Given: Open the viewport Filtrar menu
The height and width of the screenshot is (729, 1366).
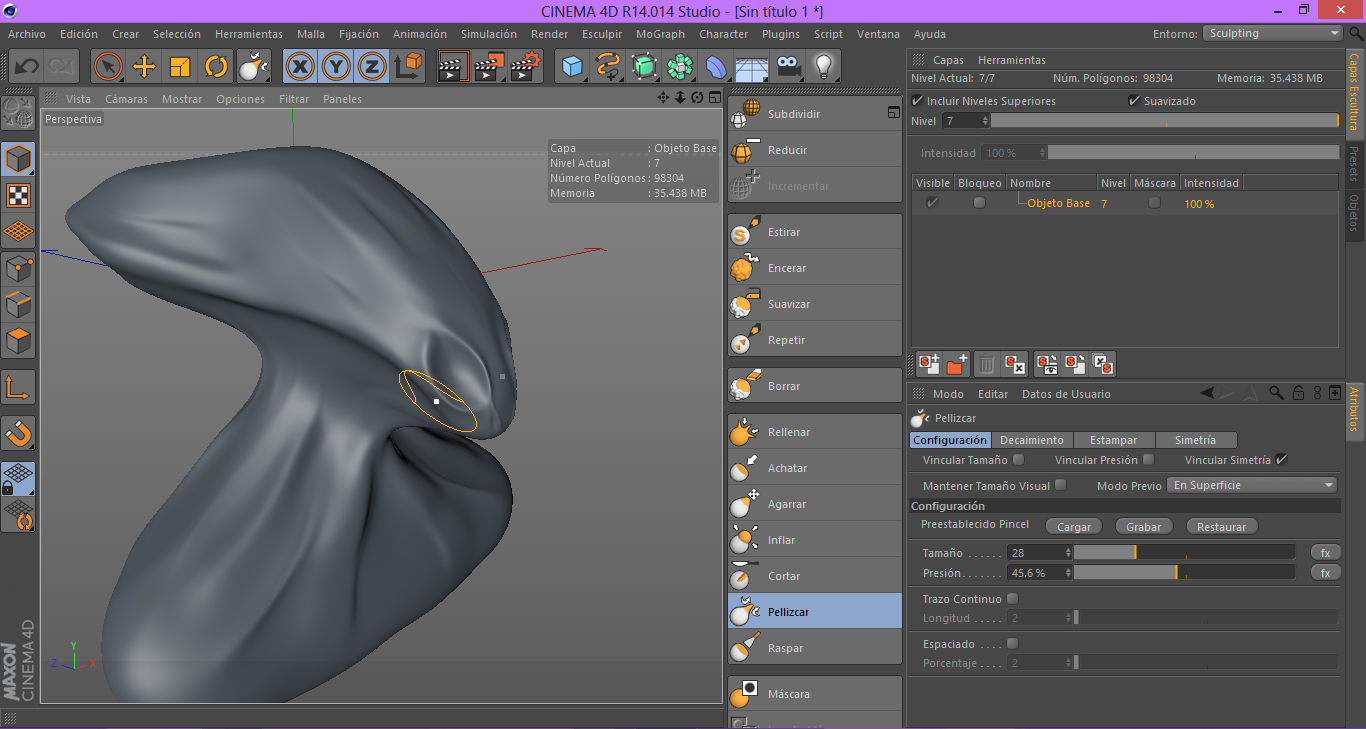Looking at the screenshot, I should tap(294, 99).
